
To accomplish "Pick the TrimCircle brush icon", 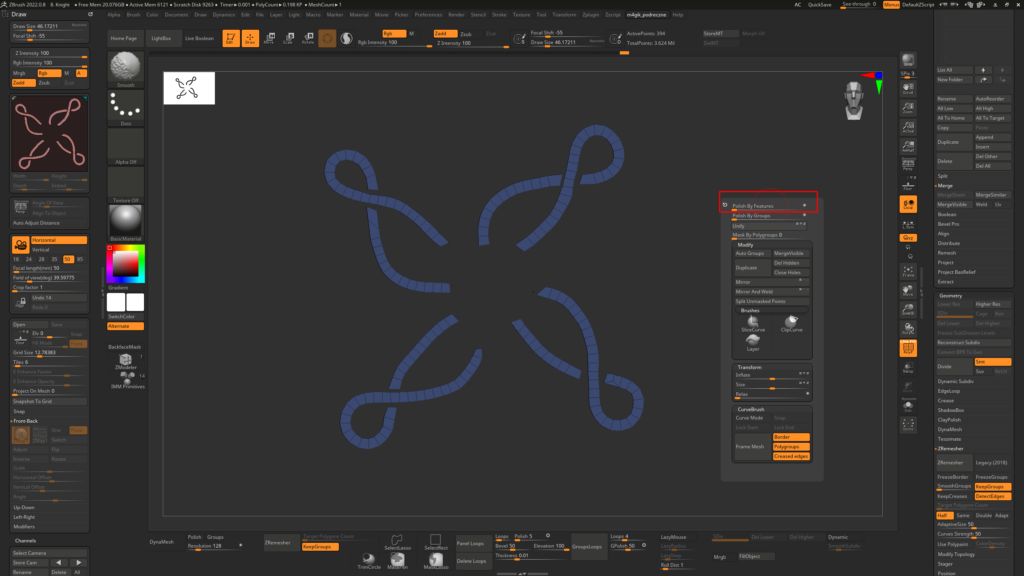I will click(369, 560).
